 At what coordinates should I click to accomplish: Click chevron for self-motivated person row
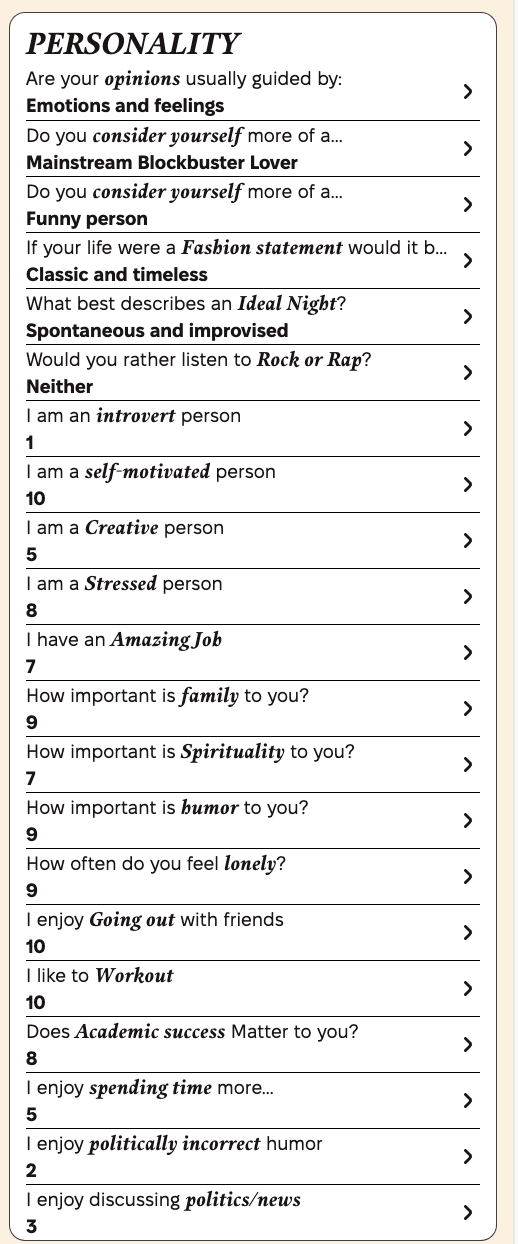pos(468,484)
